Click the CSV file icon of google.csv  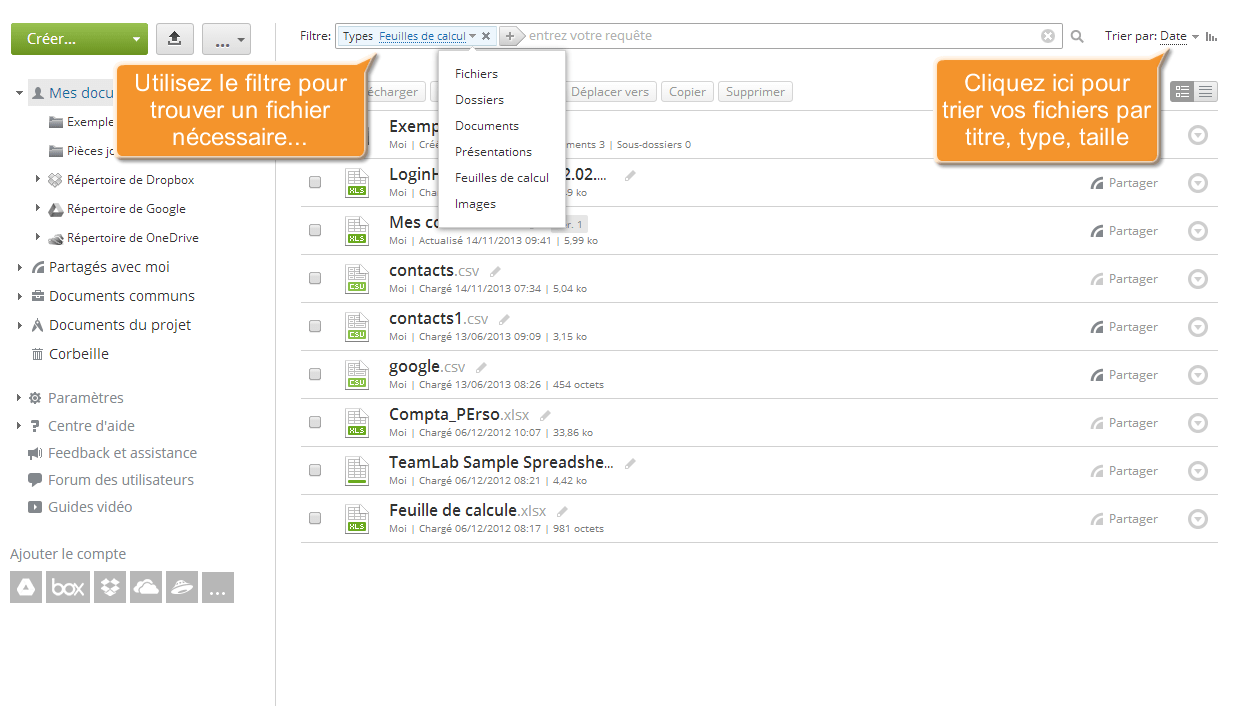coord(356,374)
